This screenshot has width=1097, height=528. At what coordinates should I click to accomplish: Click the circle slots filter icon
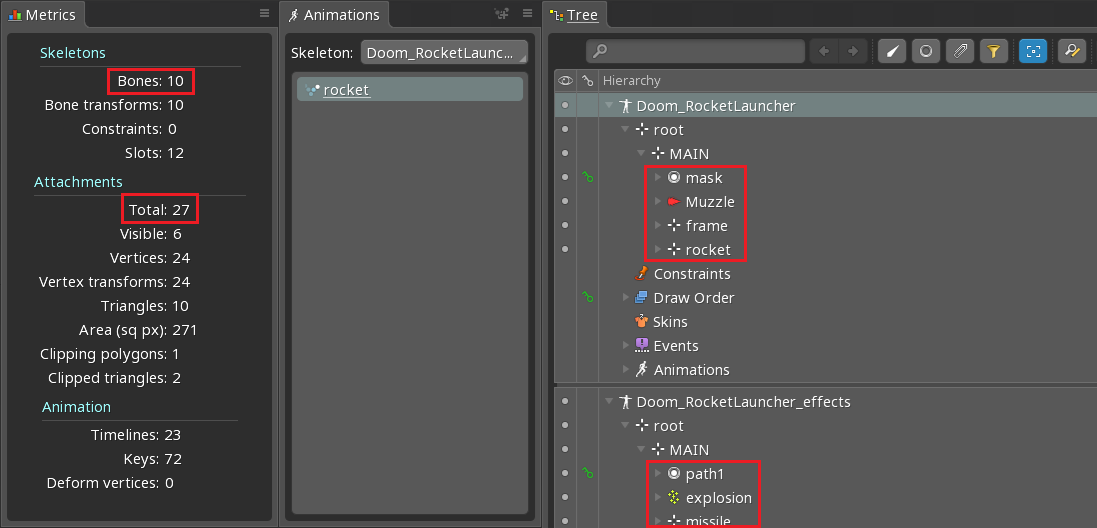(x=925, y=51)
